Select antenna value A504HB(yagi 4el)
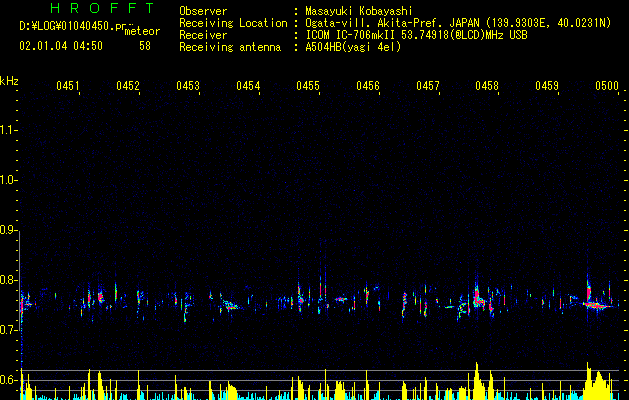The height and width of the screenshot is (400, 629). [353, 47]
